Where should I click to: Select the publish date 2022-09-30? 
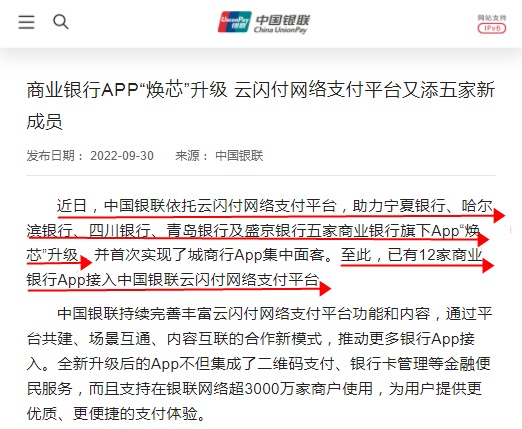[122, 156]
